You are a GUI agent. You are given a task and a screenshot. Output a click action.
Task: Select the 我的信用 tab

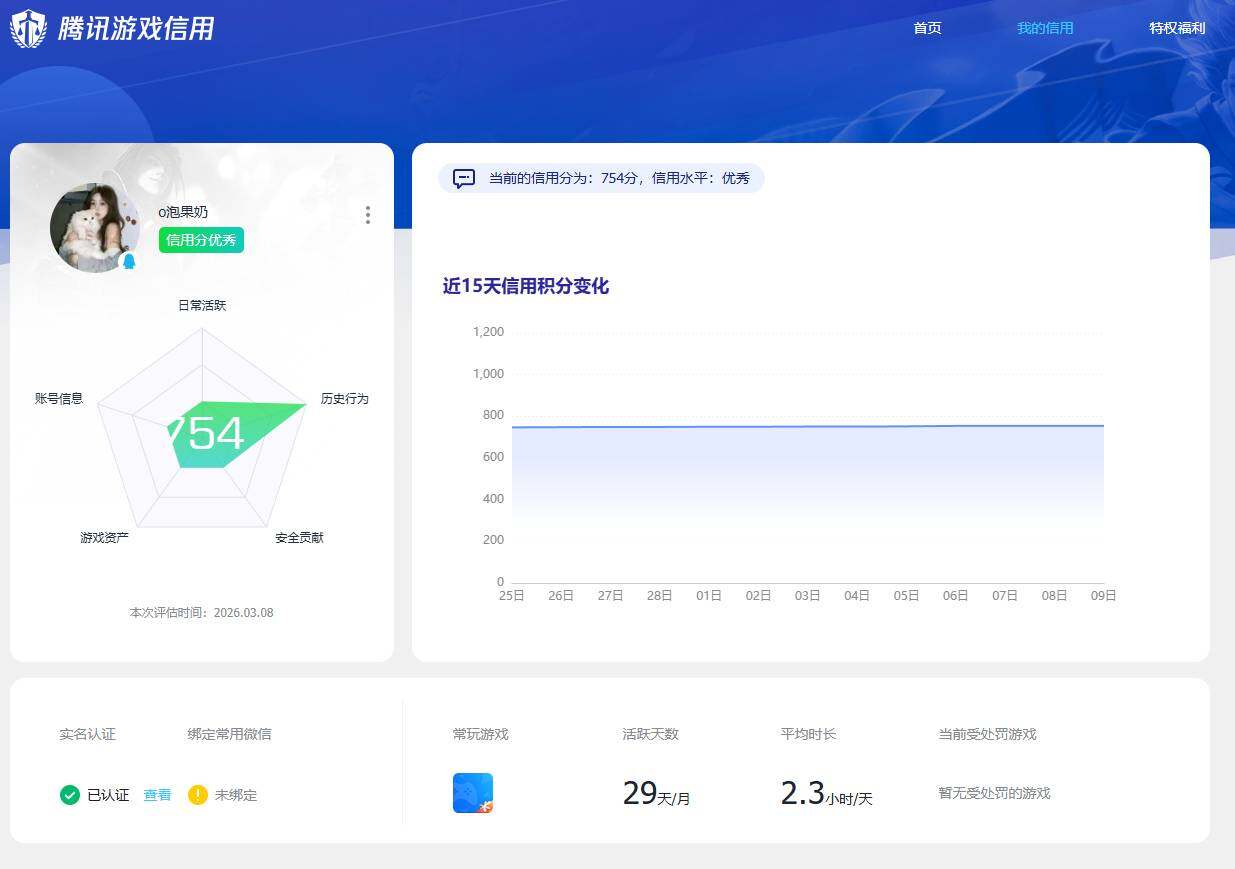point(1045,28)
